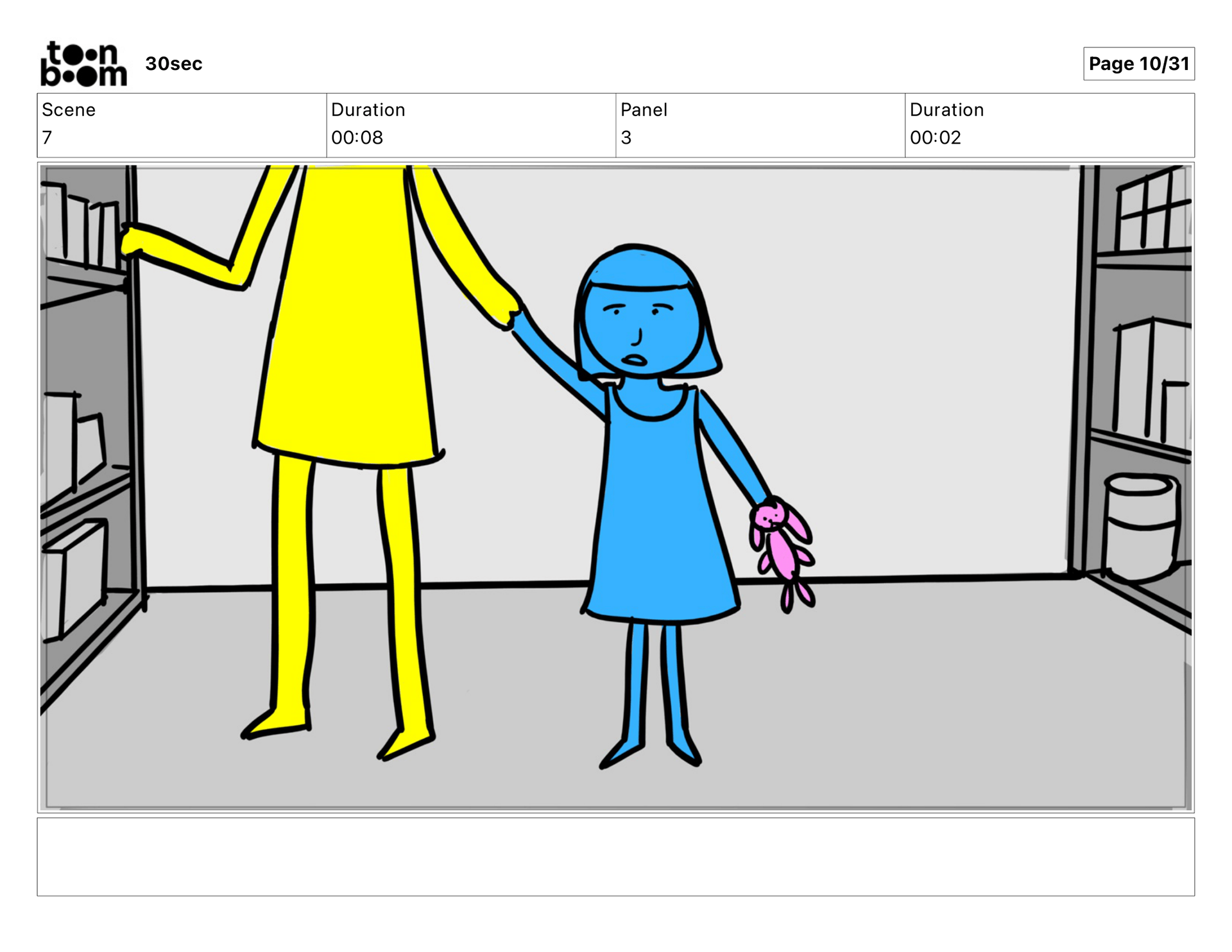
Task: Click the Toon Boom logo
Action: (83, 64)
